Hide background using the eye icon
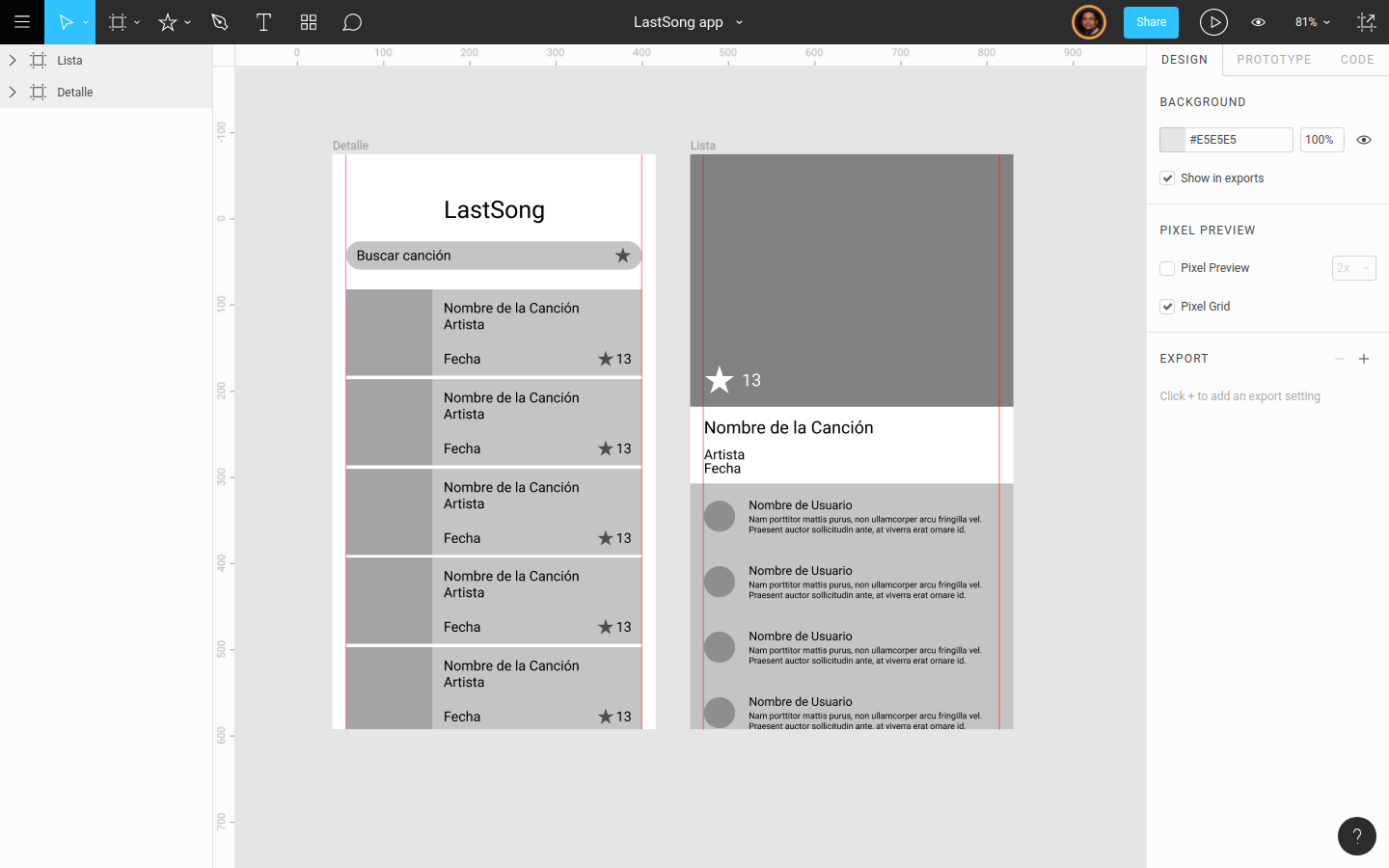The image size is (1389, 868). click(1364, 140)
